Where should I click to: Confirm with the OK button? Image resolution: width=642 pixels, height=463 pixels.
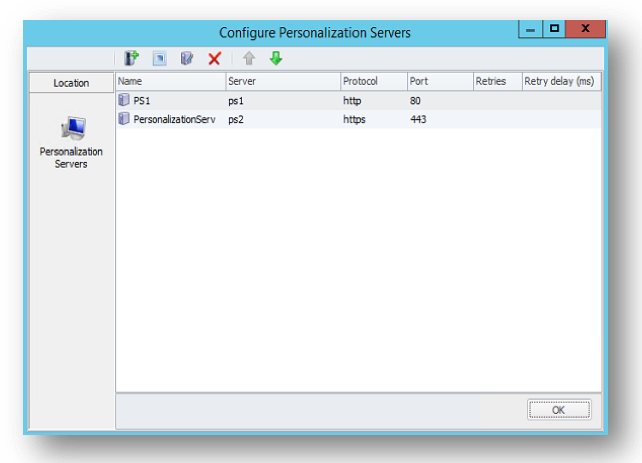click(559, 410)
